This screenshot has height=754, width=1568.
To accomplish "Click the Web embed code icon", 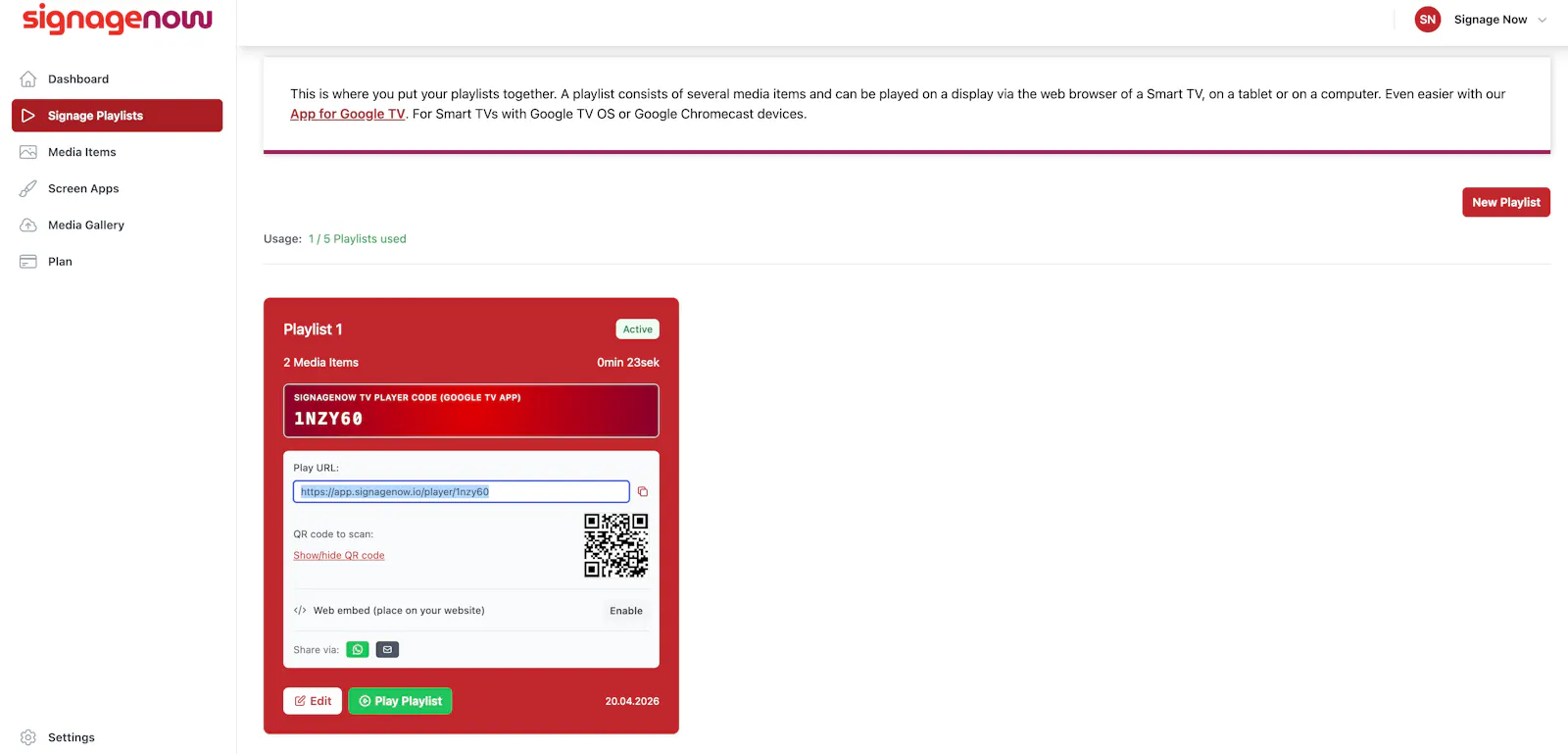I will coord(300,610).
